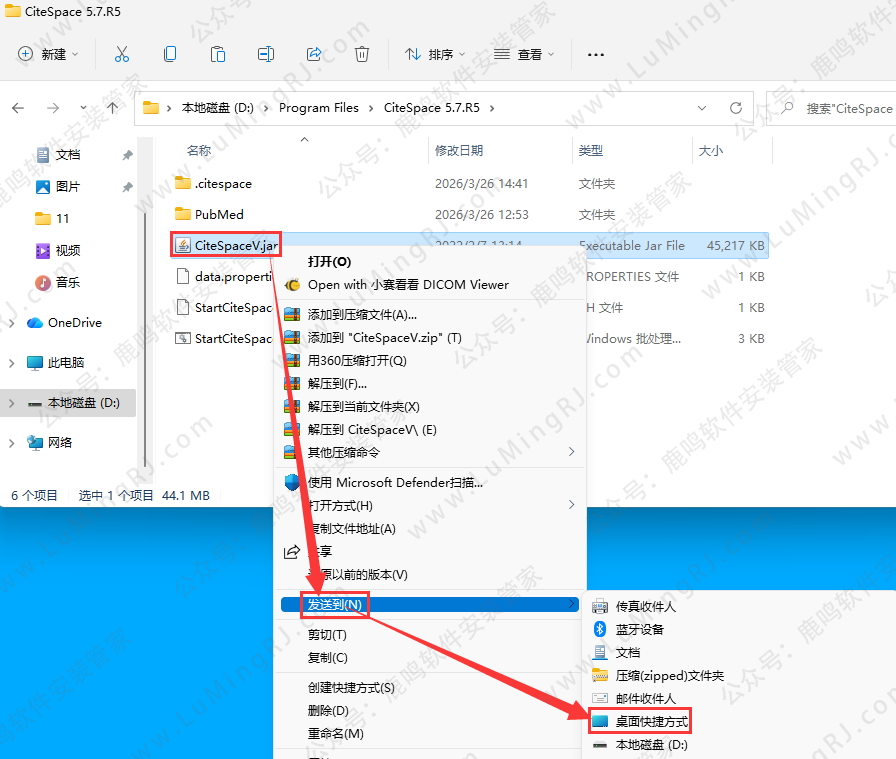This screenshot has width=896, height=759.
Task: Click the Rename icon in toolbar
Action: [x=266, y=54]
